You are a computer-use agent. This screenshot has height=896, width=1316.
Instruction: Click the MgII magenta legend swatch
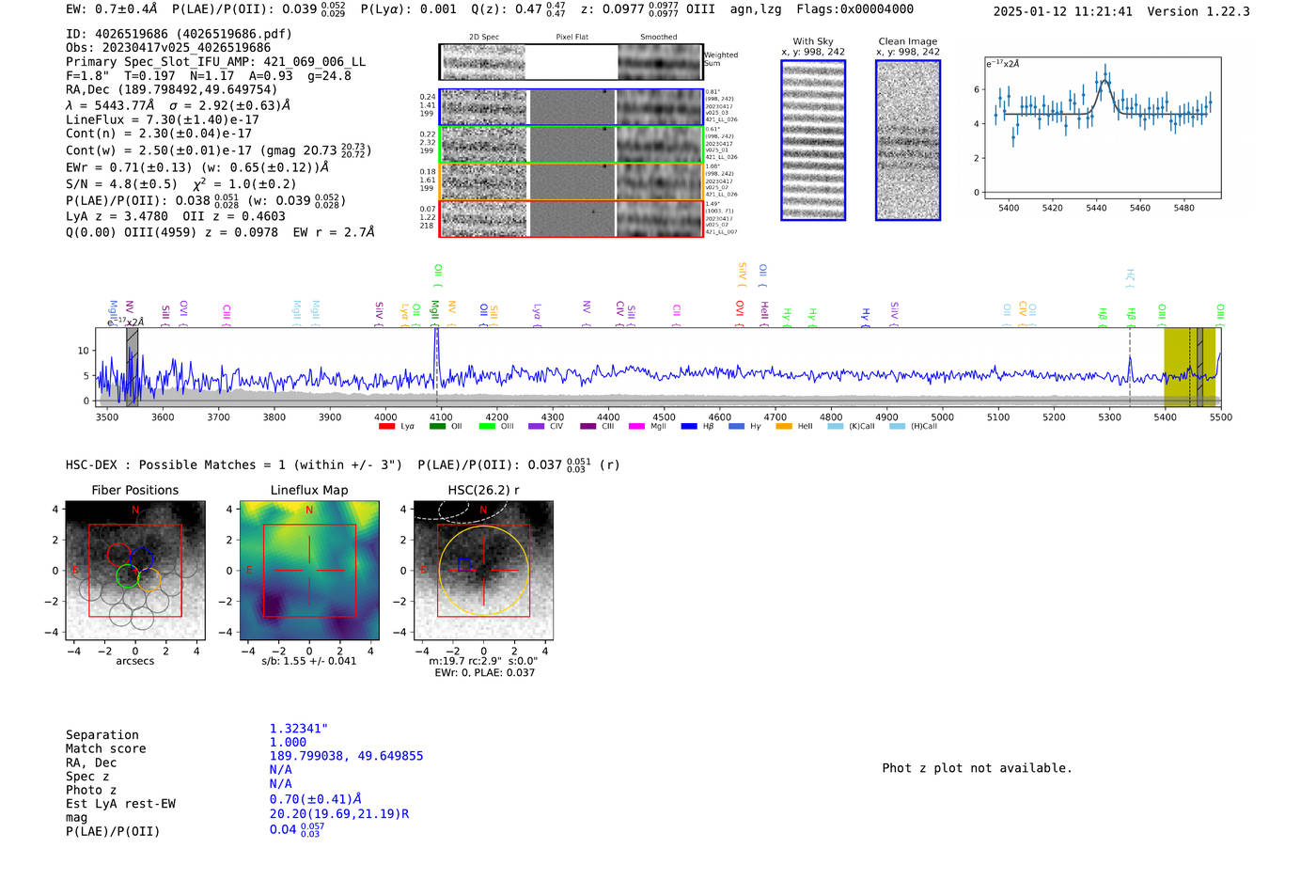pos(636,427)
